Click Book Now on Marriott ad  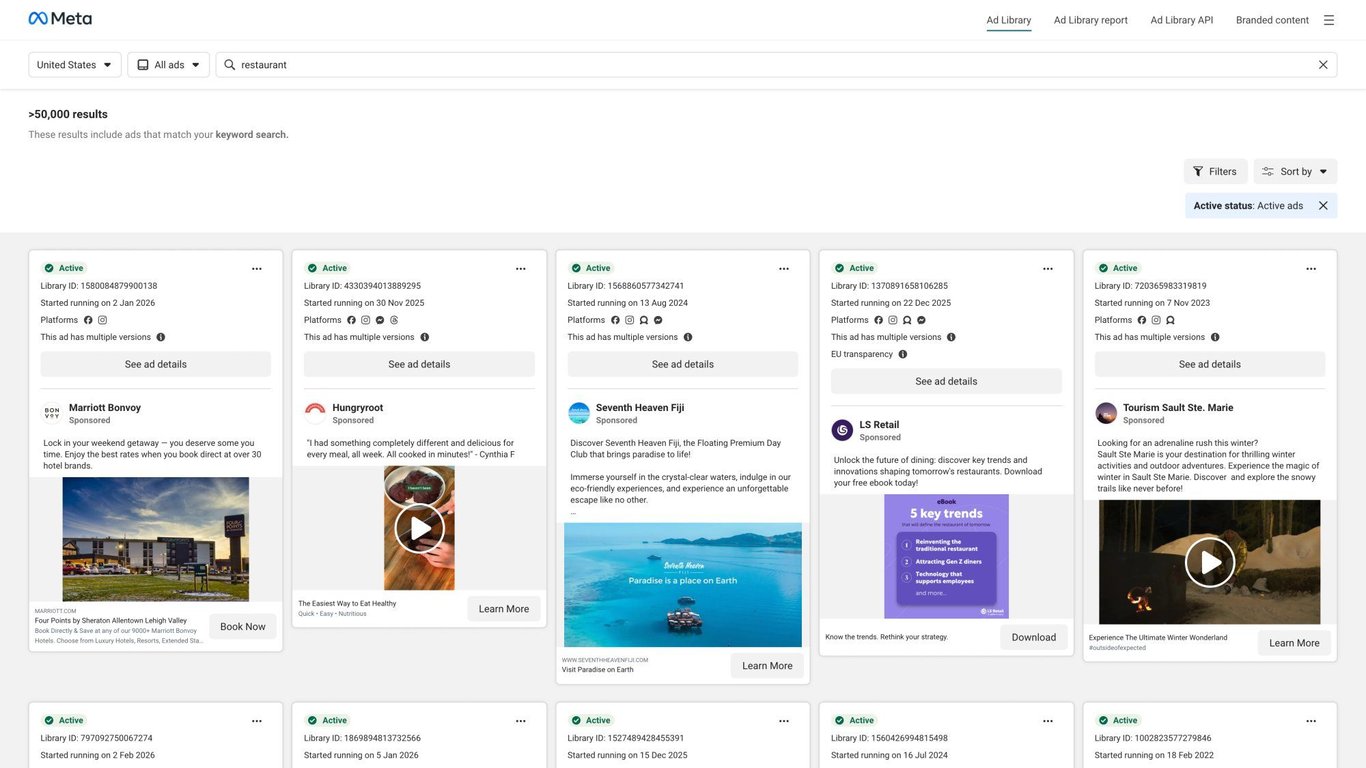click(243, 627)
